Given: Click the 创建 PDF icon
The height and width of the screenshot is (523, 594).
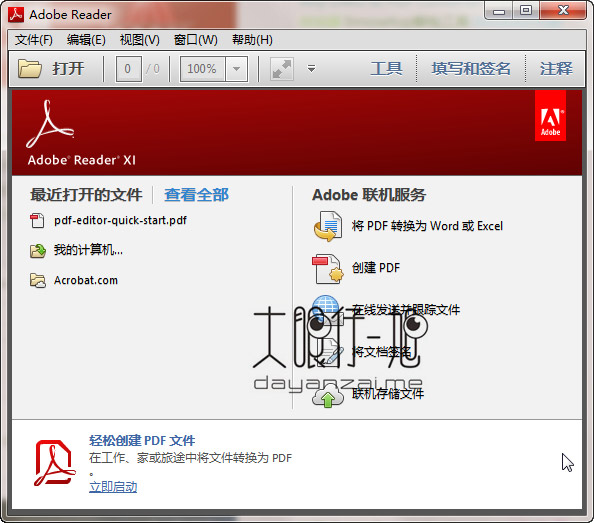Looking at the screenshot, I should [328, 269].
